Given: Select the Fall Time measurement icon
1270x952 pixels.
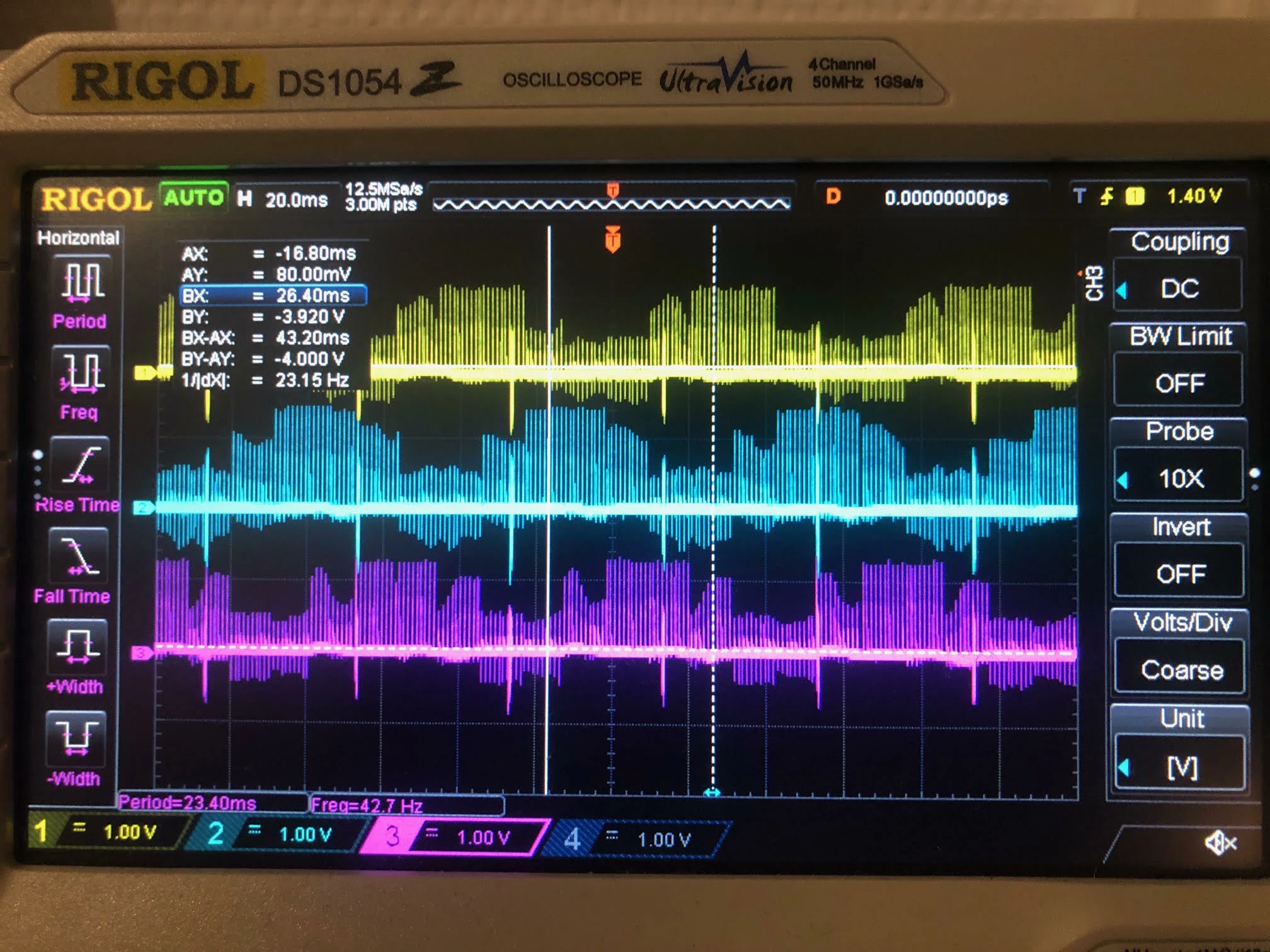Looking at the screenshot, I should [x=78, y=555].
